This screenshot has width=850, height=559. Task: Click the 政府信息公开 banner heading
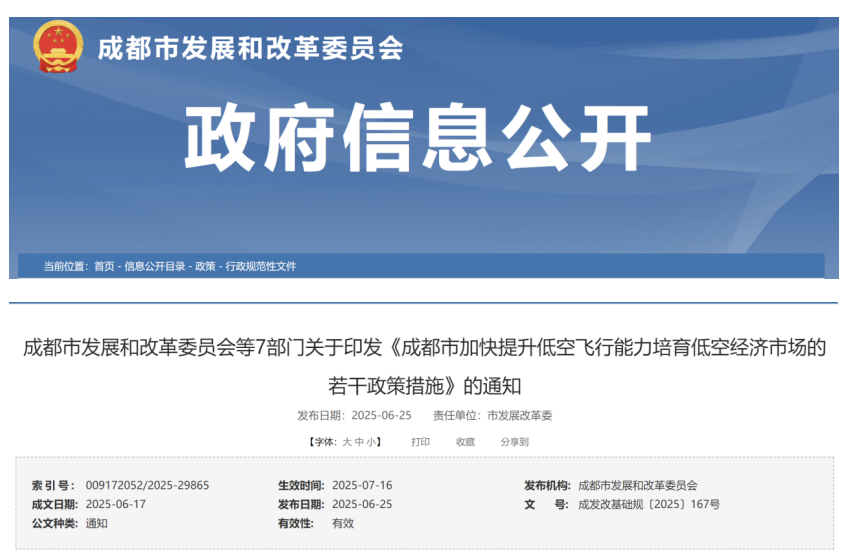(x=417, y=139)
